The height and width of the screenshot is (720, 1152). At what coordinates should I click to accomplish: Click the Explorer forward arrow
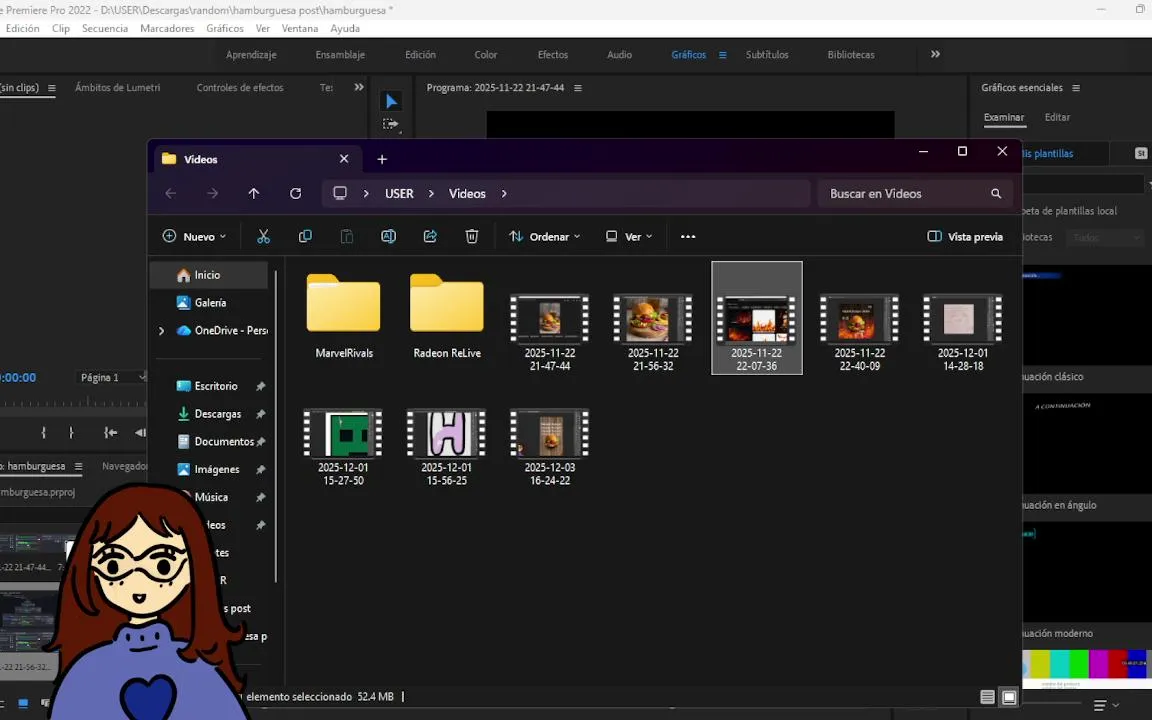click(x=212, y=194)
